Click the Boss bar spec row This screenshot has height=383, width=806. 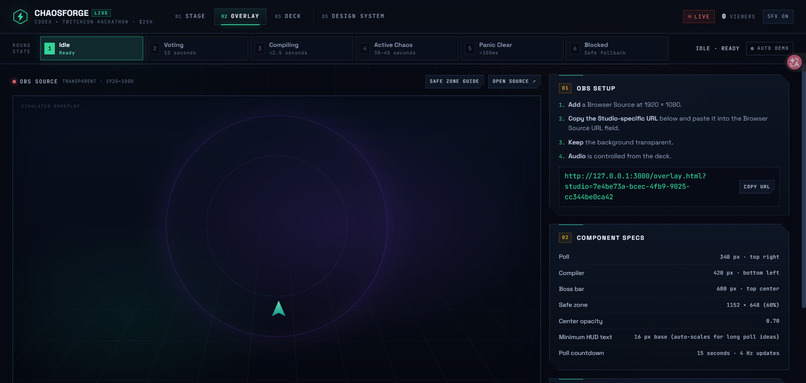coord(669,289)
